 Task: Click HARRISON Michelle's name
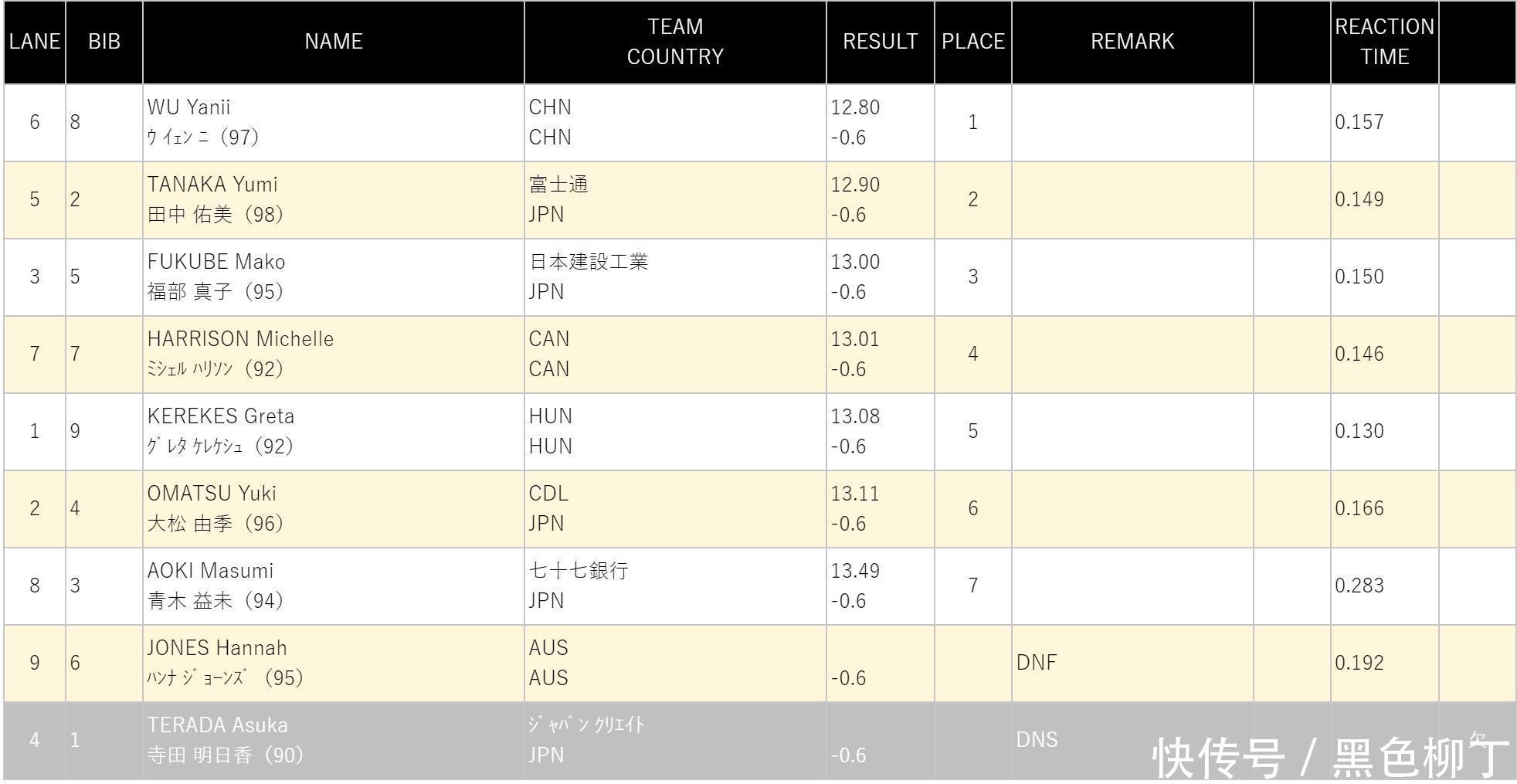[240, 339]
